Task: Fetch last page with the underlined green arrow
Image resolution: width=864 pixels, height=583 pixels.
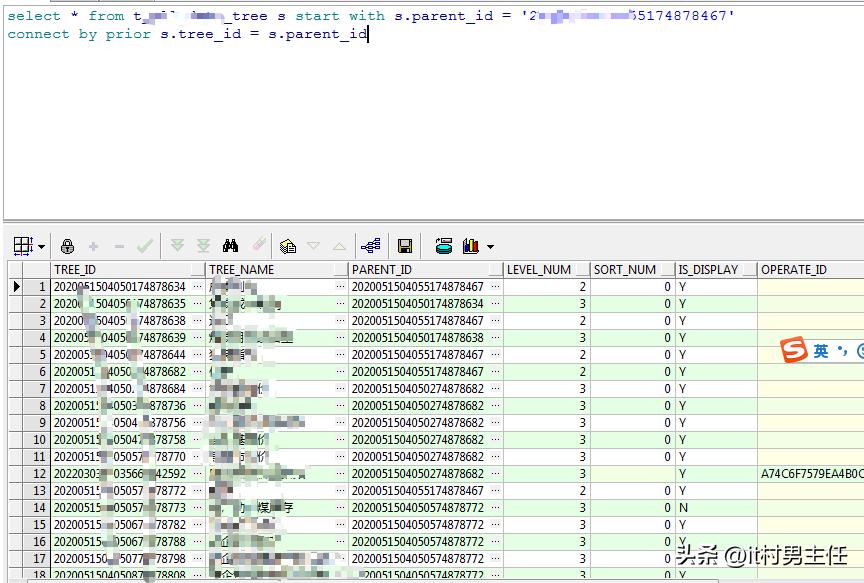Action: [x=204, y=246]
